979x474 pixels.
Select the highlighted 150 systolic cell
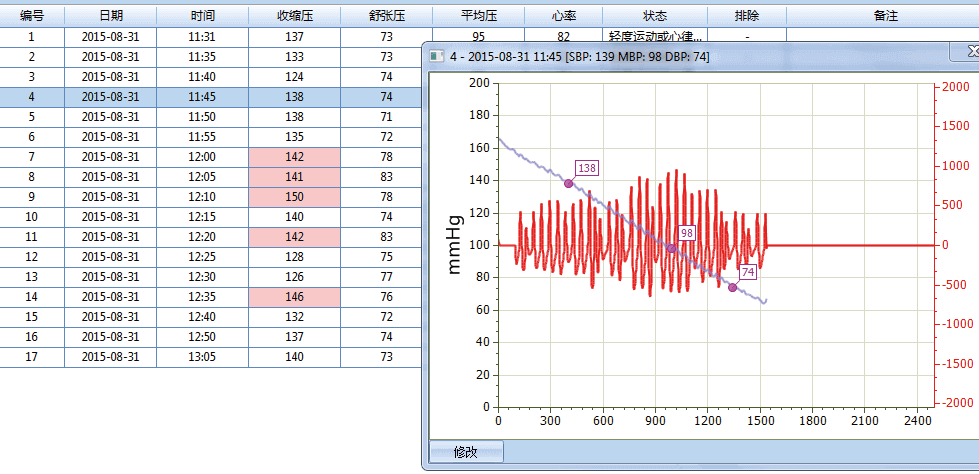294,197
